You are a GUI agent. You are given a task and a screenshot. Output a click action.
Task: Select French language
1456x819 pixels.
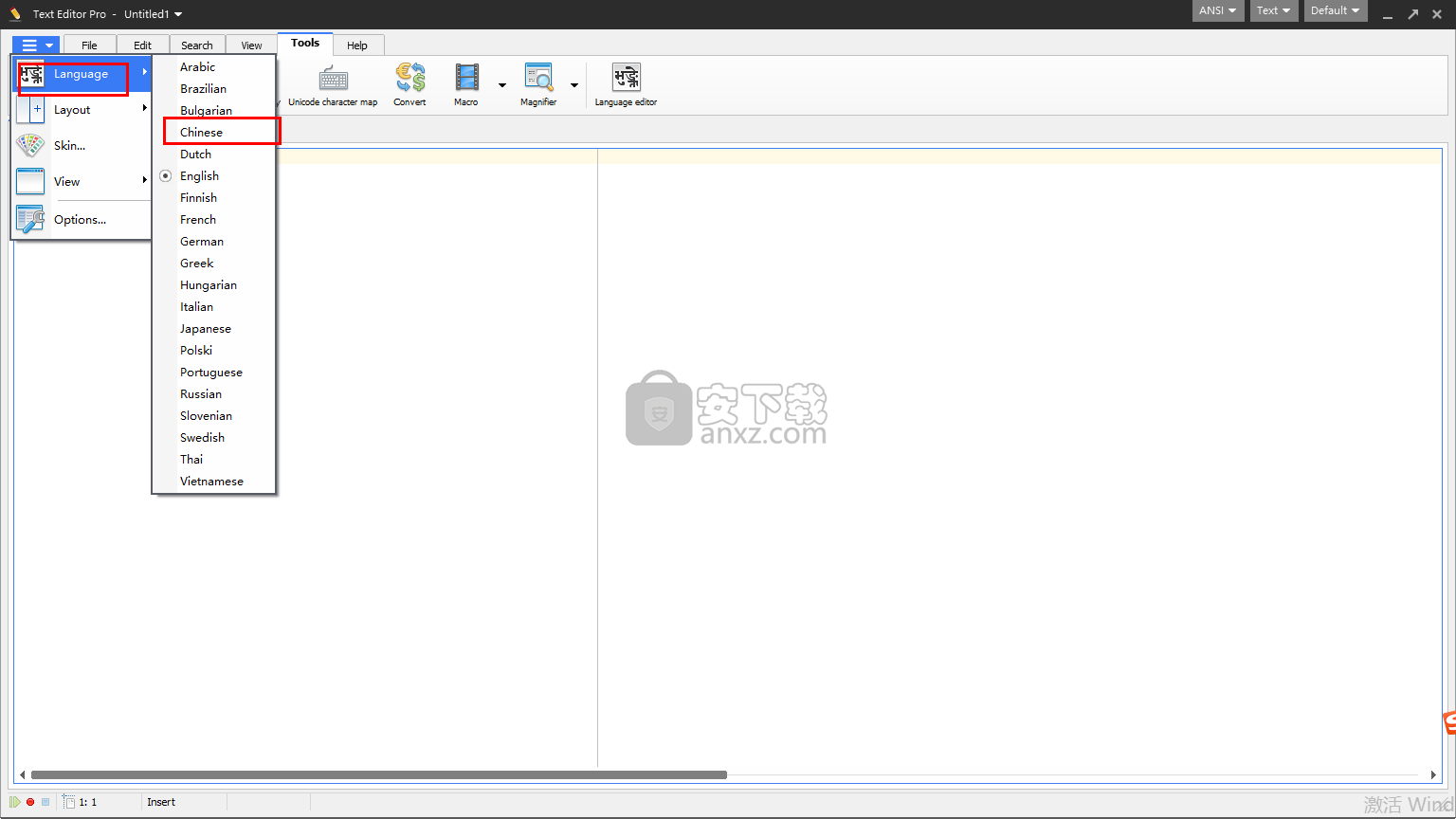(214, 220)
